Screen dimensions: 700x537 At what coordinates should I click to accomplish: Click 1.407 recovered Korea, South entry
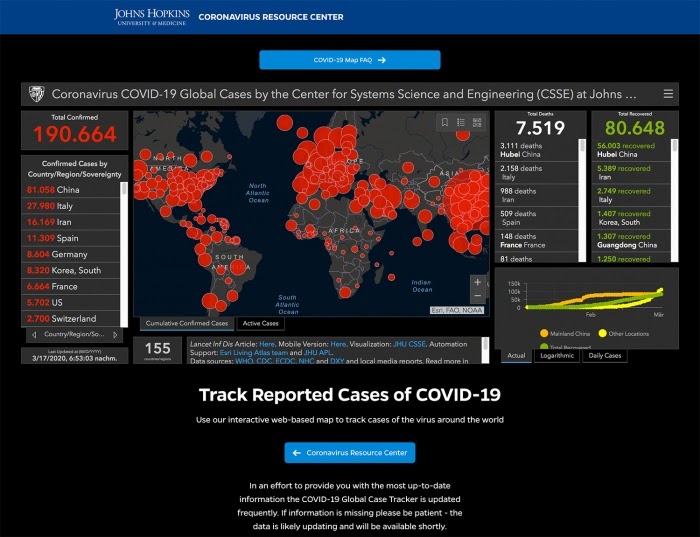coord(631,218)
